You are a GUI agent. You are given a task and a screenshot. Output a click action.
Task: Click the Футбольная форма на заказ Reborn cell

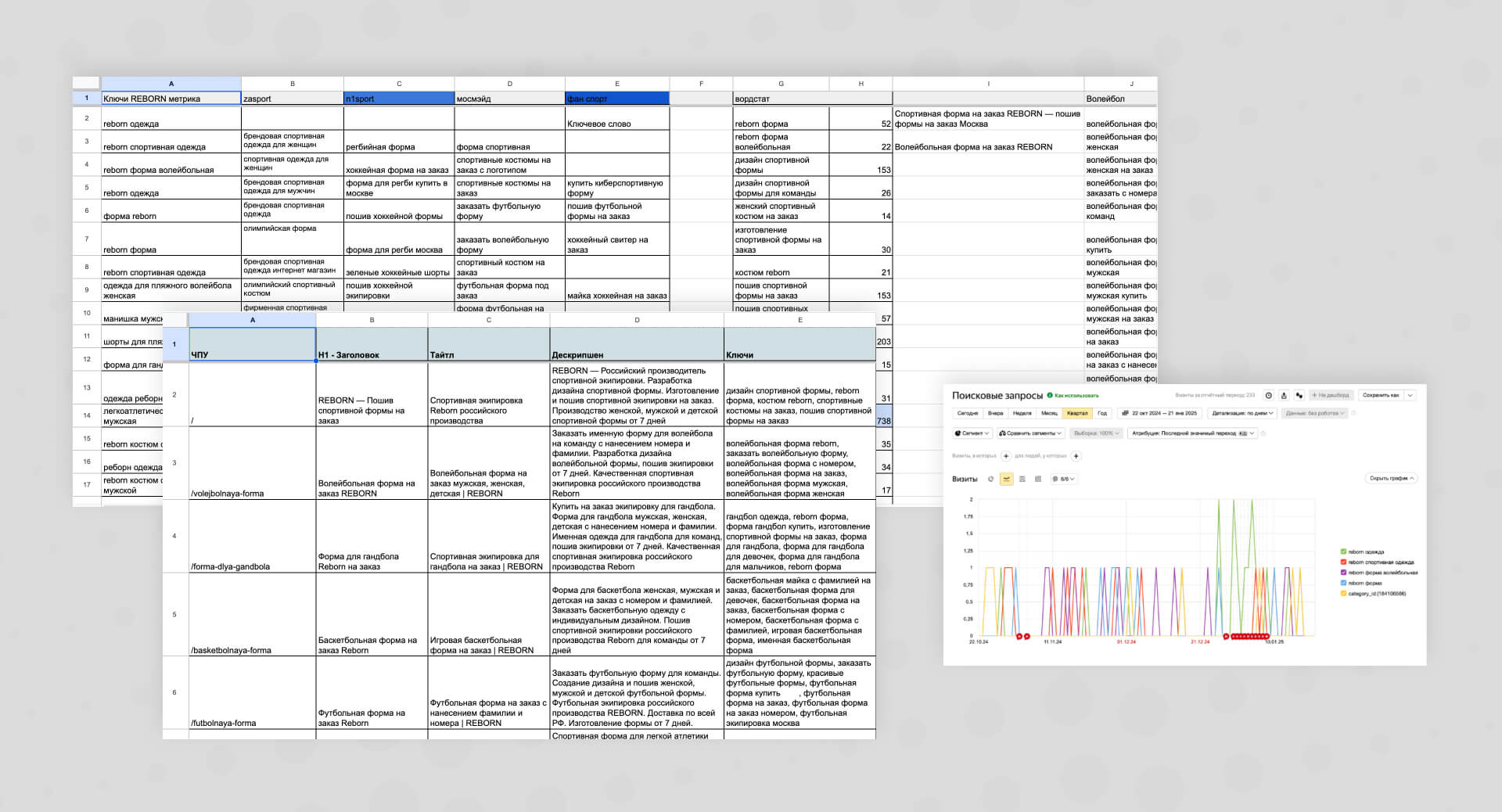click(x=372, y=693)
